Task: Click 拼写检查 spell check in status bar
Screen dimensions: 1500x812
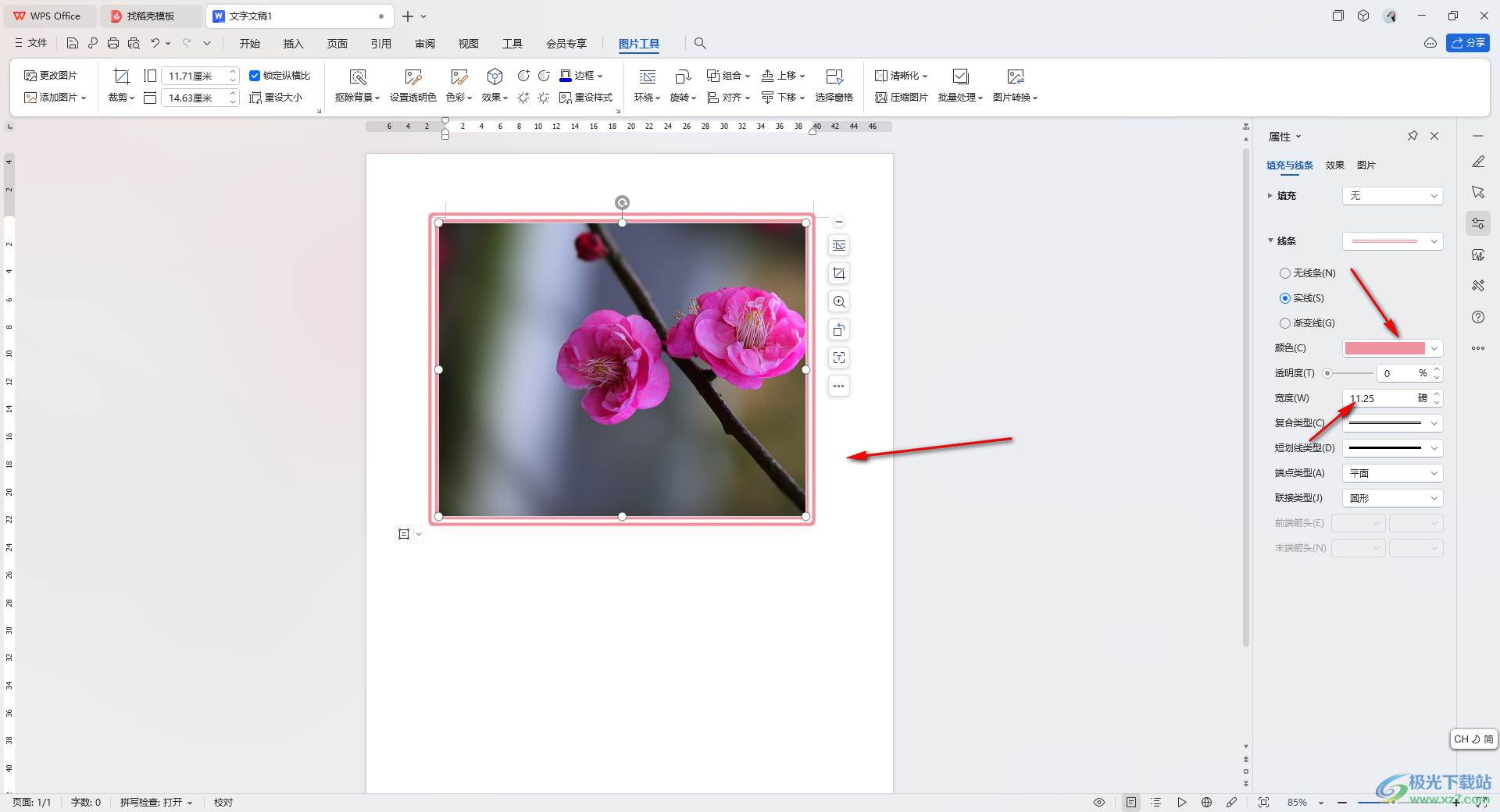Action: [x=155, y=803]
